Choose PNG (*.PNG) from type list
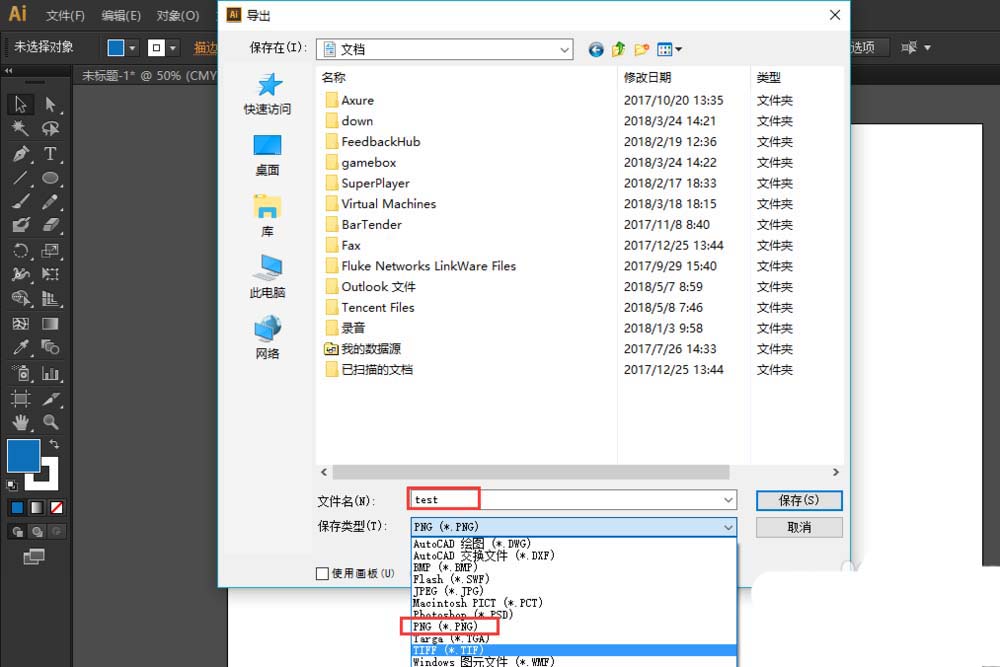Screen dimensions: 1000x667 pos(445,626)
